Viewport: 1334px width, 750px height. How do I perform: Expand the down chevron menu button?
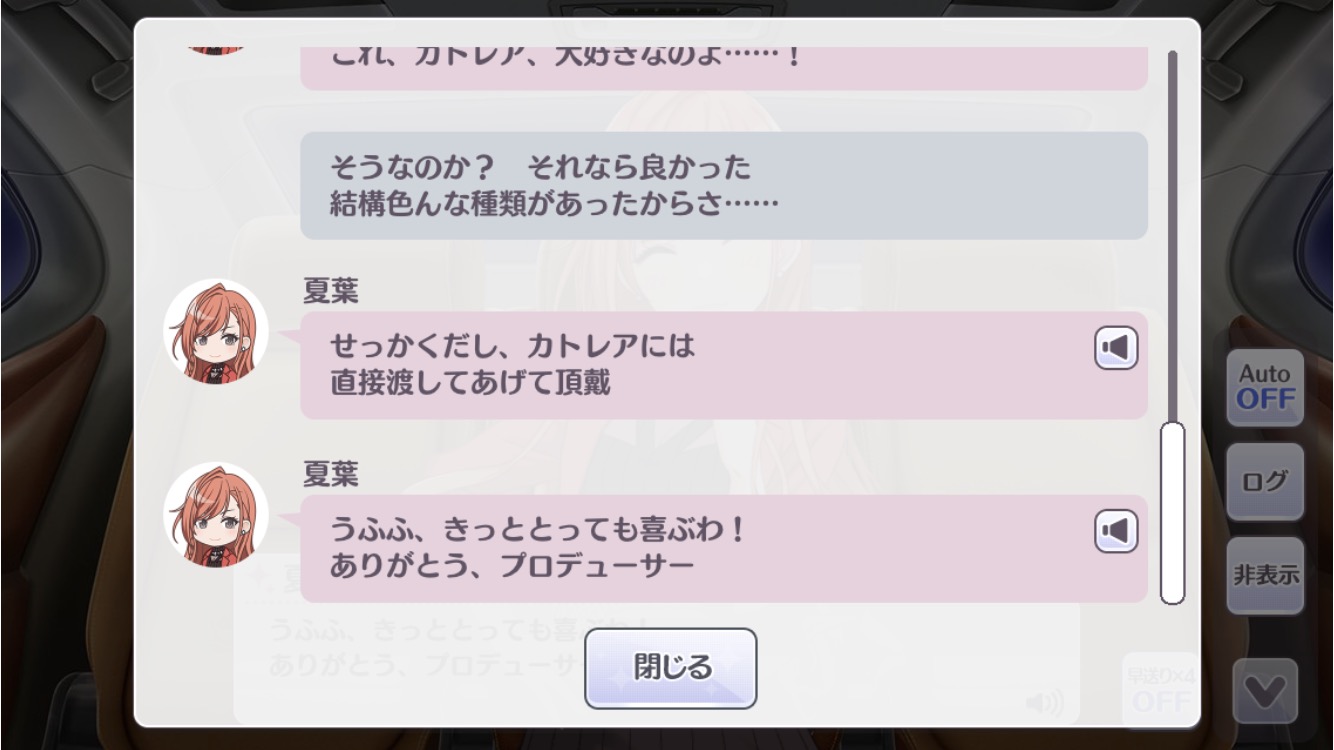1265,691
